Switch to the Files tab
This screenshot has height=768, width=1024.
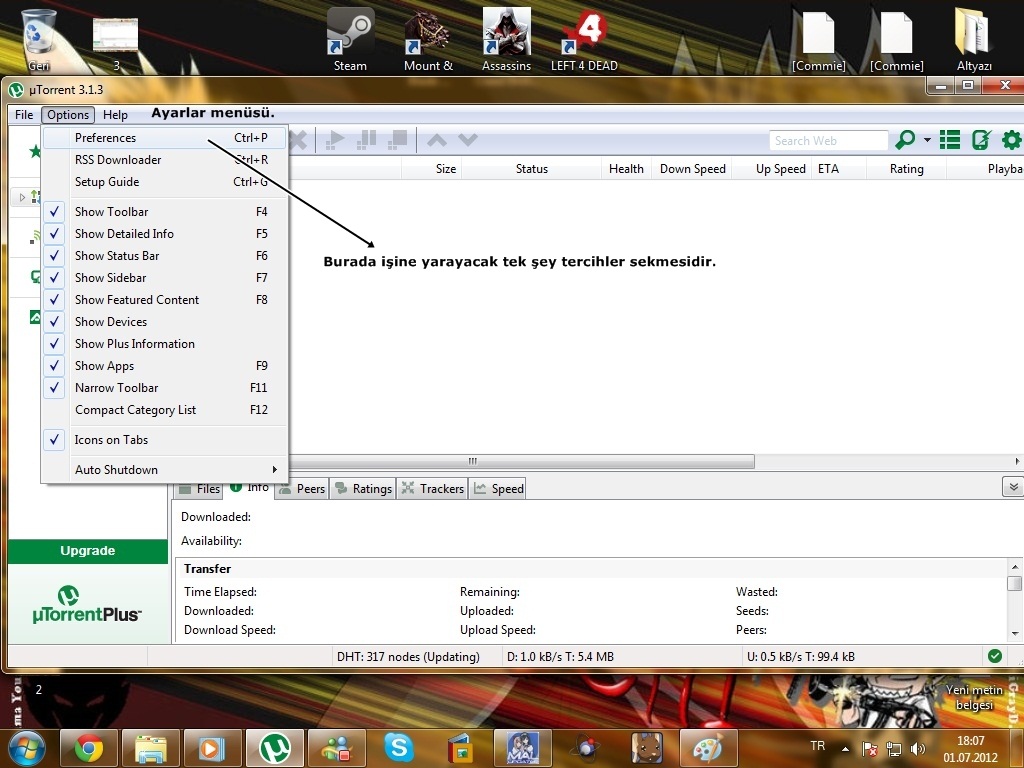pos(200,489)
